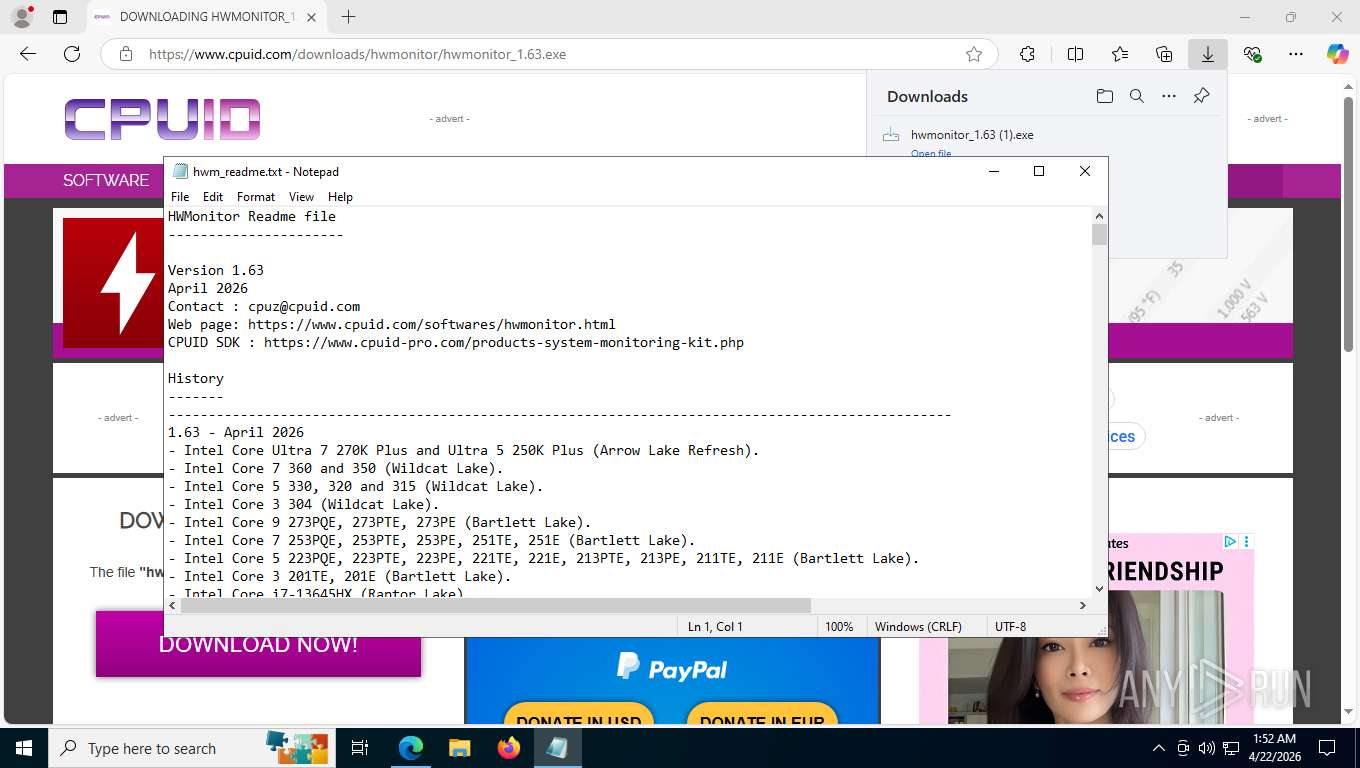Click Notepad vertical scrollbar up arrow

[1099, 216]
